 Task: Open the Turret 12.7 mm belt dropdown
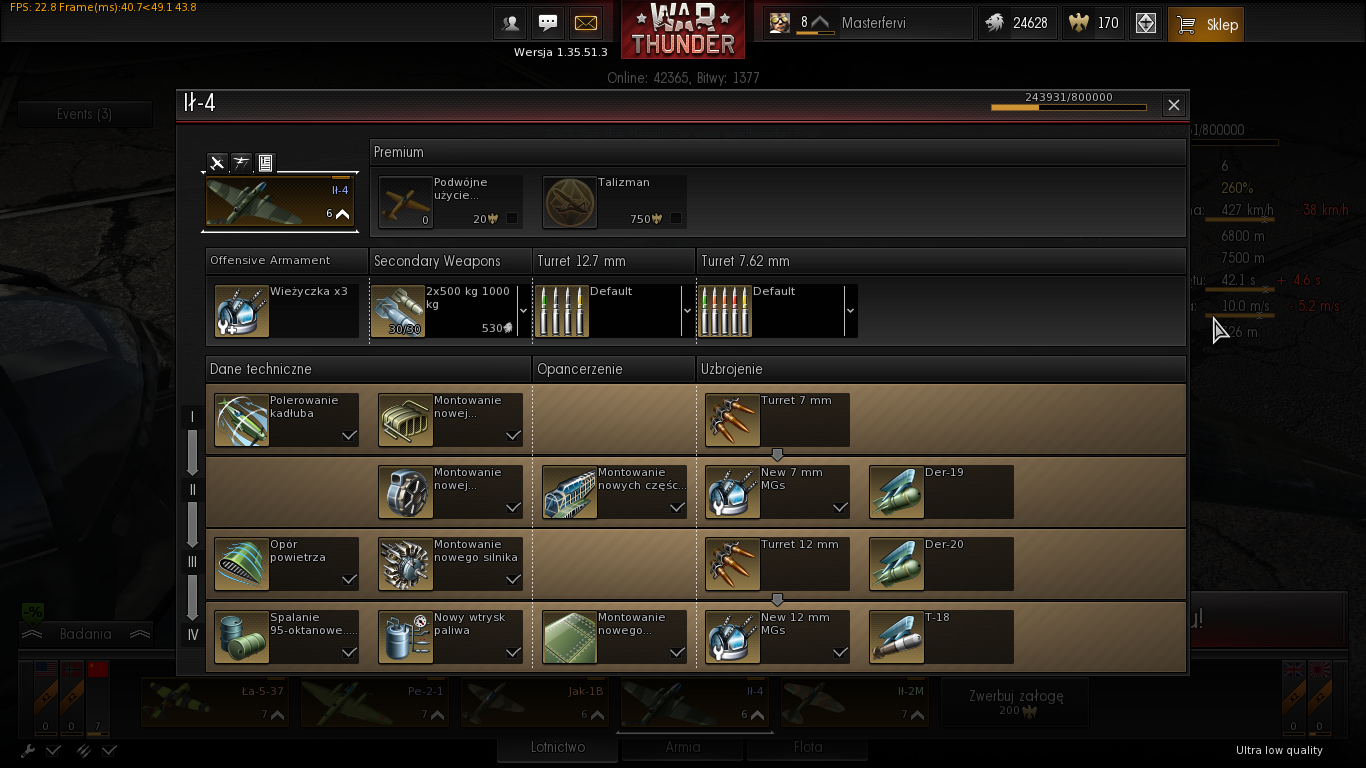687,311
